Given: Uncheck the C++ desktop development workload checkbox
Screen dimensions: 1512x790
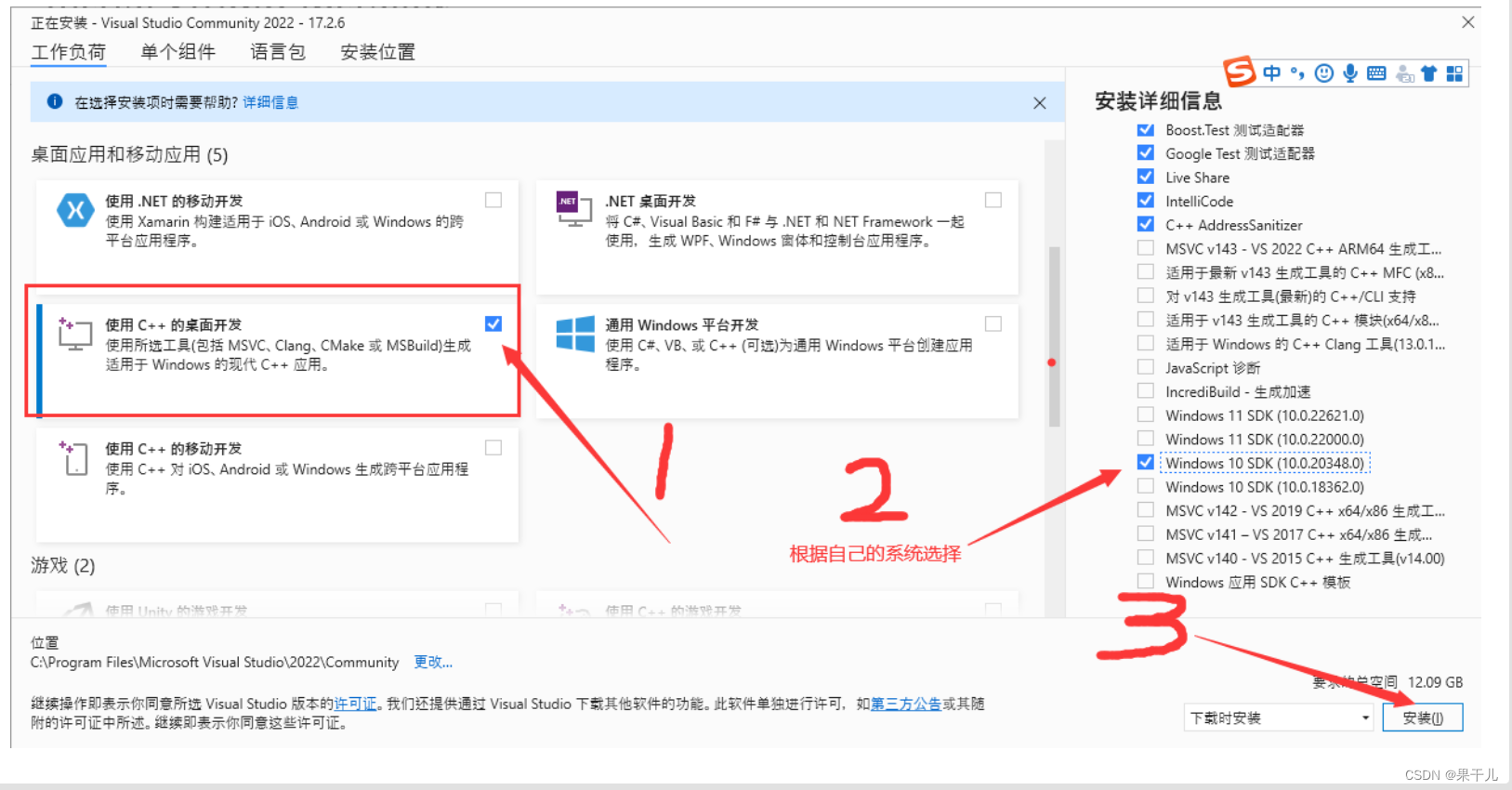Looking at the screenshot, I should (493, 323).
